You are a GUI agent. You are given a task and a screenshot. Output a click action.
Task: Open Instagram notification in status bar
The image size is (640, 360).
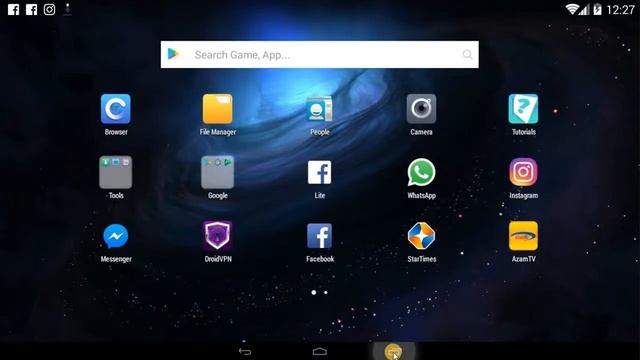(49, 9)
